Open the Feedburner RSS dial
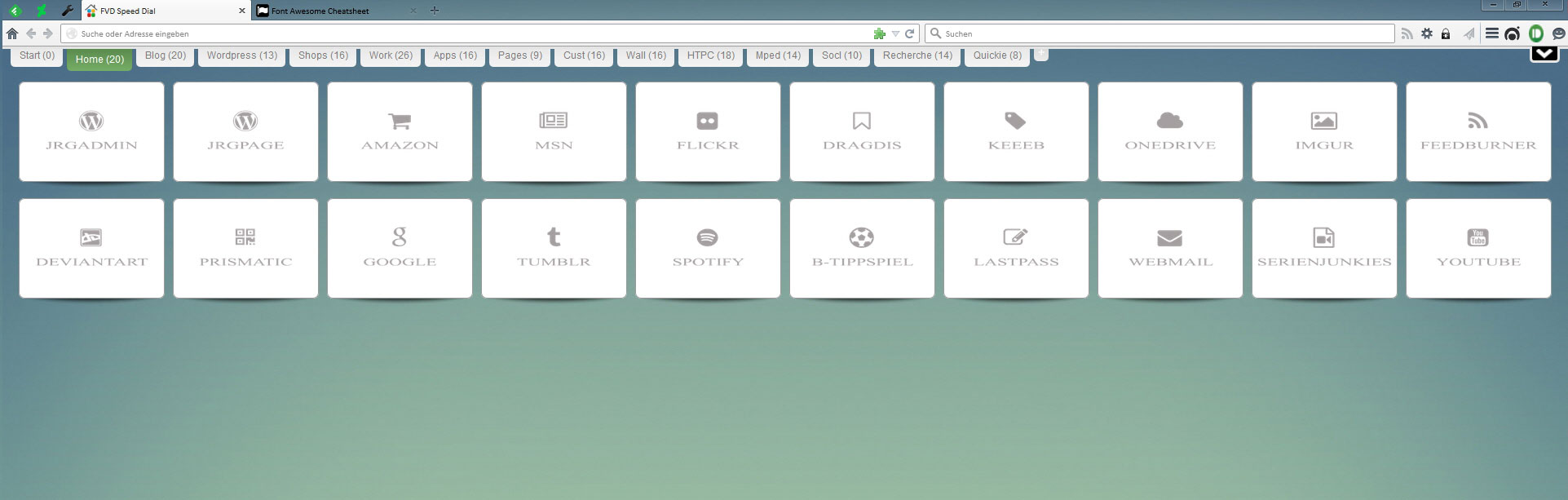The width and height of the screenshot is (1568, 500). (x=1478, y=131)
